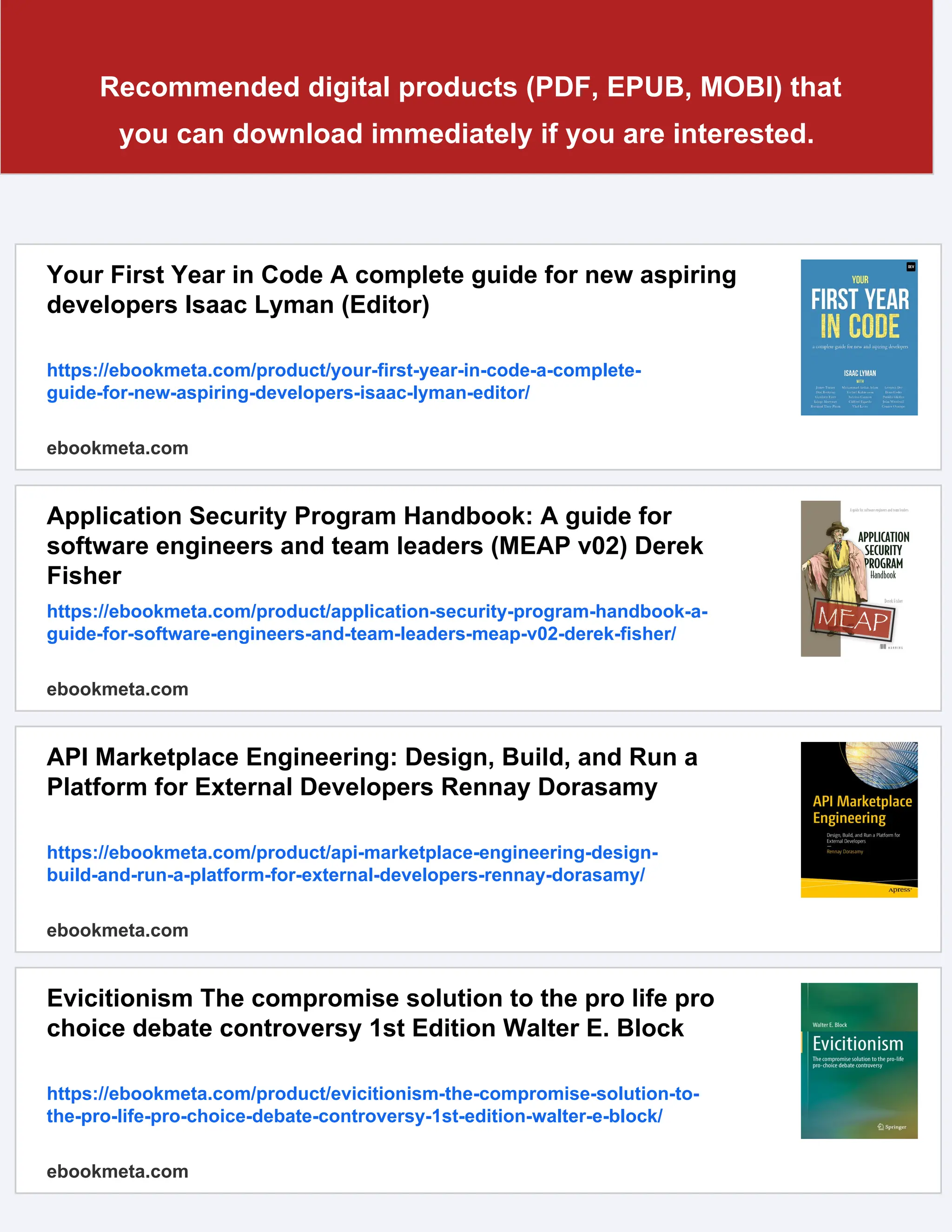The width and height of the screenshot is (952, 1232).
Task: Open the API Marketplace Engineering product URL
Action: 352,864
